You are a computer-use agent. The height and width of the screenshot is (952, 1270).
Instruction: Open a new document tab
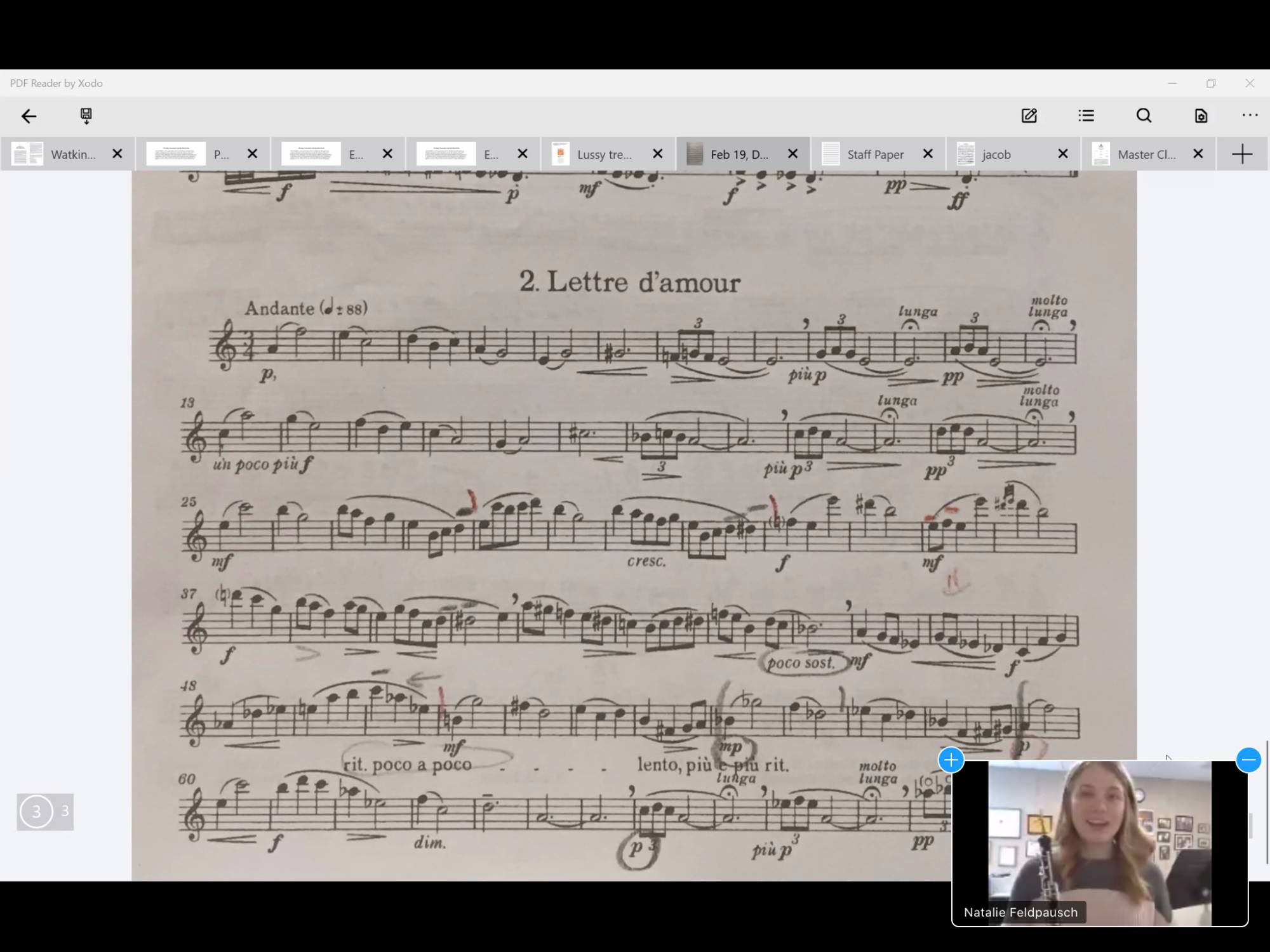point(1242,154)
